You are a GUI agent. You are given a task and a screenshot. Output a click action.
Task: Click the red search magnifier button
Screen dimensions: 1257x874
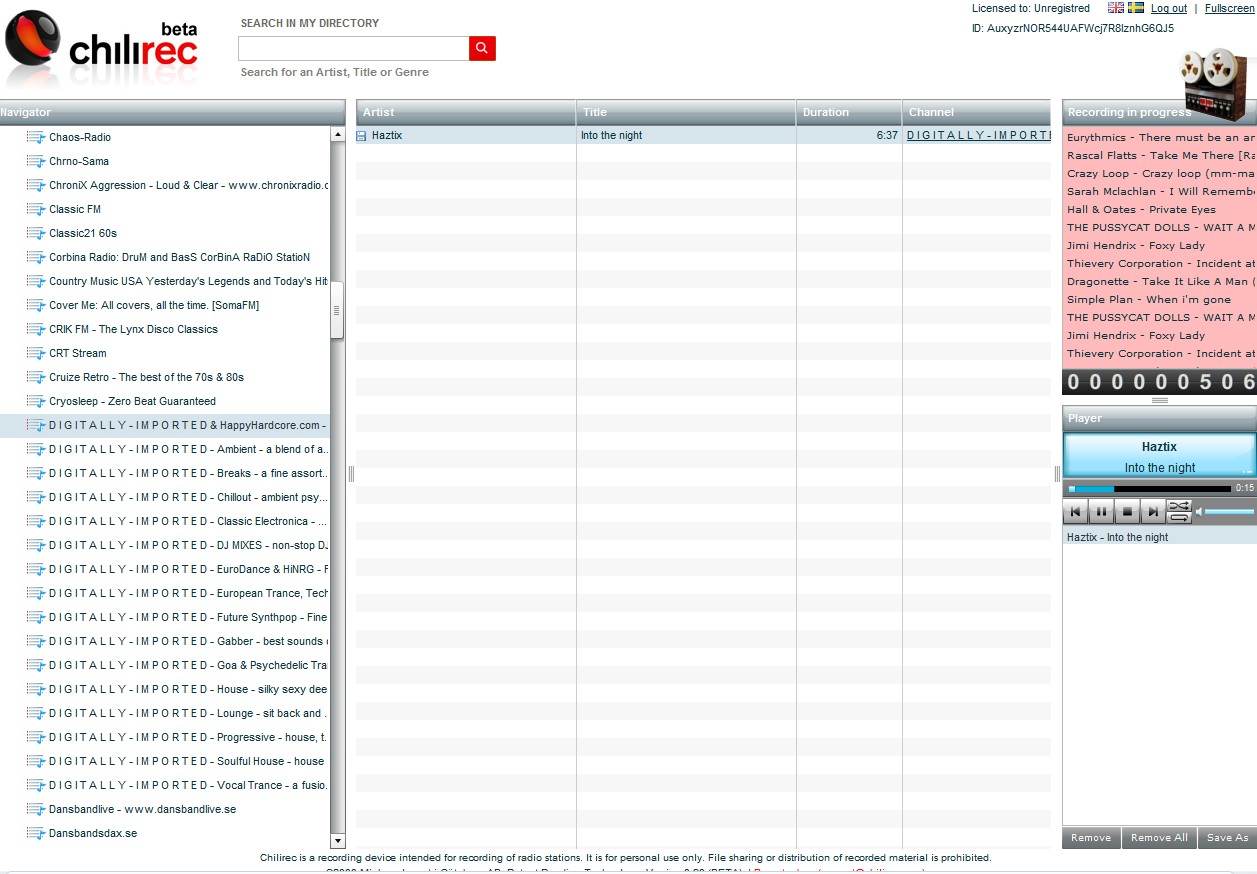click(482, 48)
